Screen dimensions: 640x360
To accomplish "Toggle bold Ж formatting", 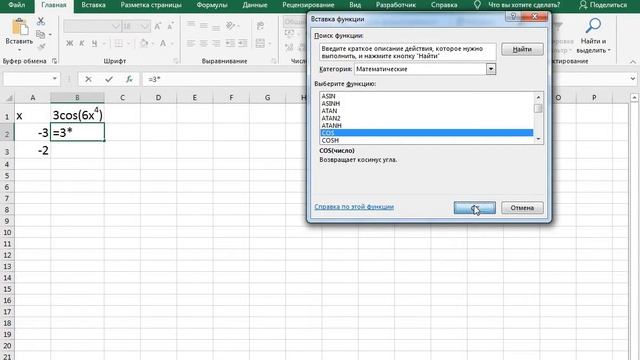I will pos(70,43).
